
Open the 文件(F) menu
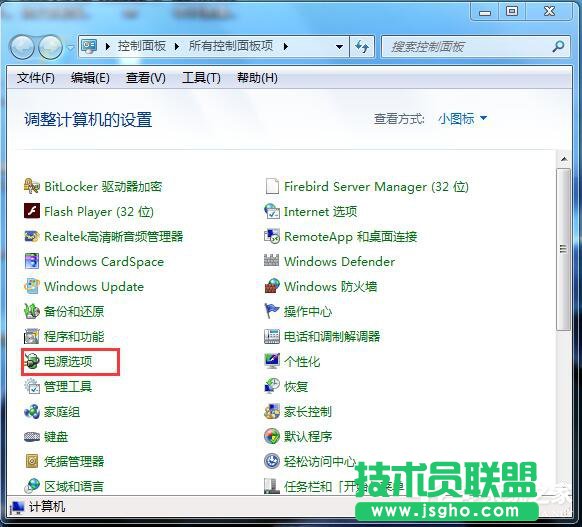click(36, 78)
